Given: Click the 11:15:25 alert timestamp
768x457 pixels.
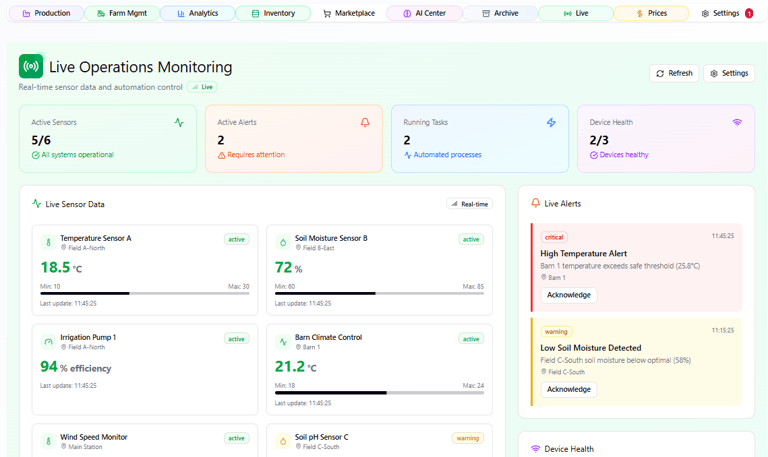Looking at the screenshot, I should point(722,331).
